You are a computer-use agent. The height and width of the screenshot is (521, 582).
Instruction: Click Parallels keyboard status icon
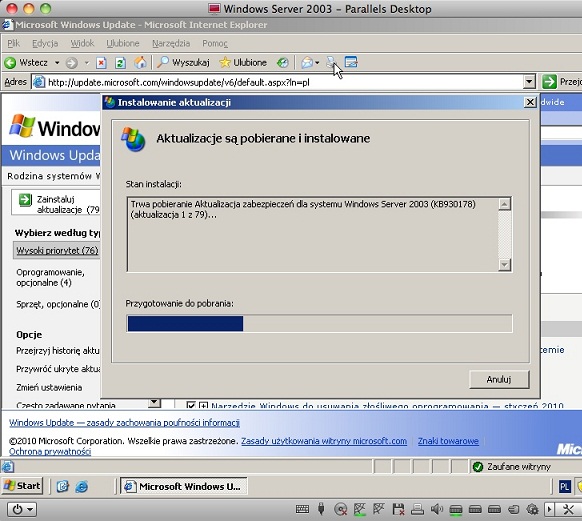pos(302,509)
